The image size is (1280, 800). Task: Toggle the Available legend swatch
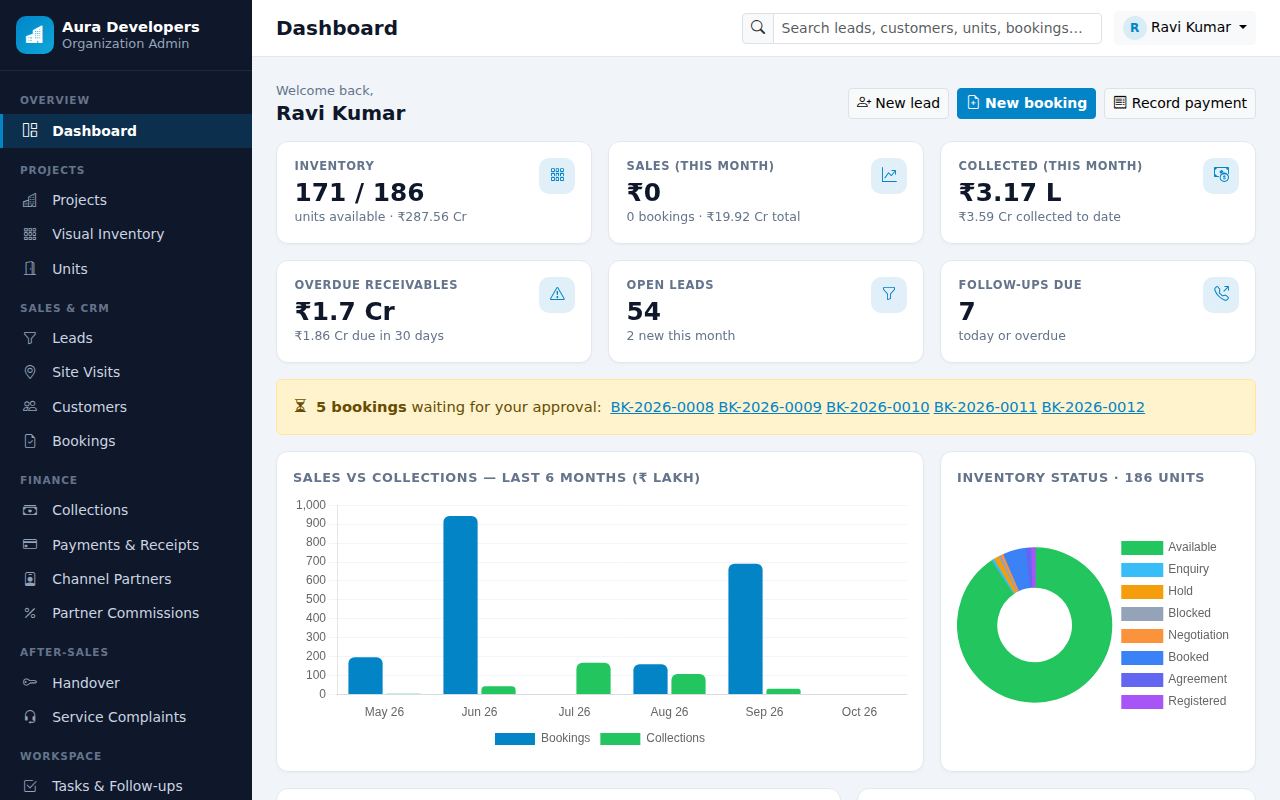click(1142, 547)
